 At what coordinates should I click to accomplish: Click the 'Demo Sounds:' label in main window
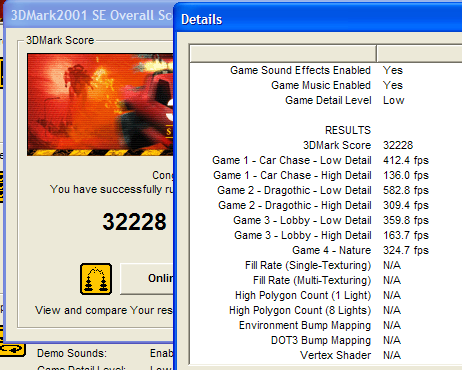[72, 353]
